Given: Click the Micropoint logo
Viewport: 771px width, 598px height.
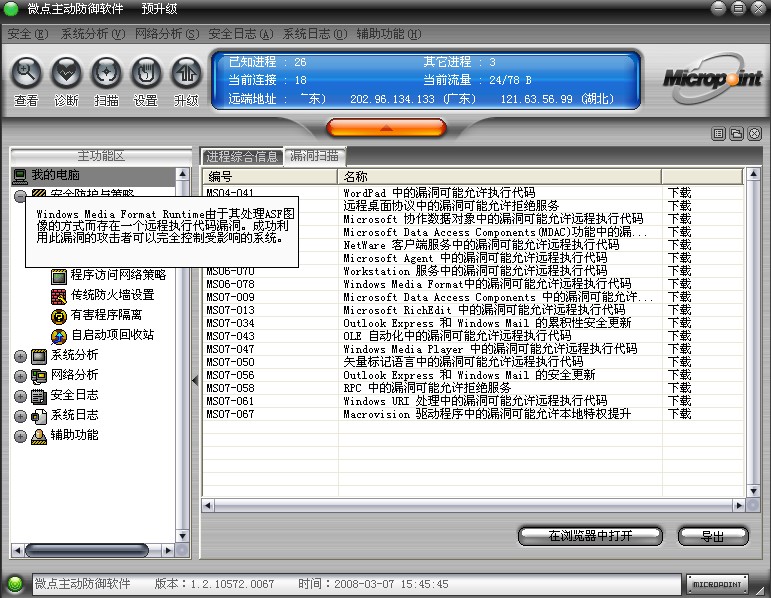Looking at the screenshot, I should click(x=712, y=79).
